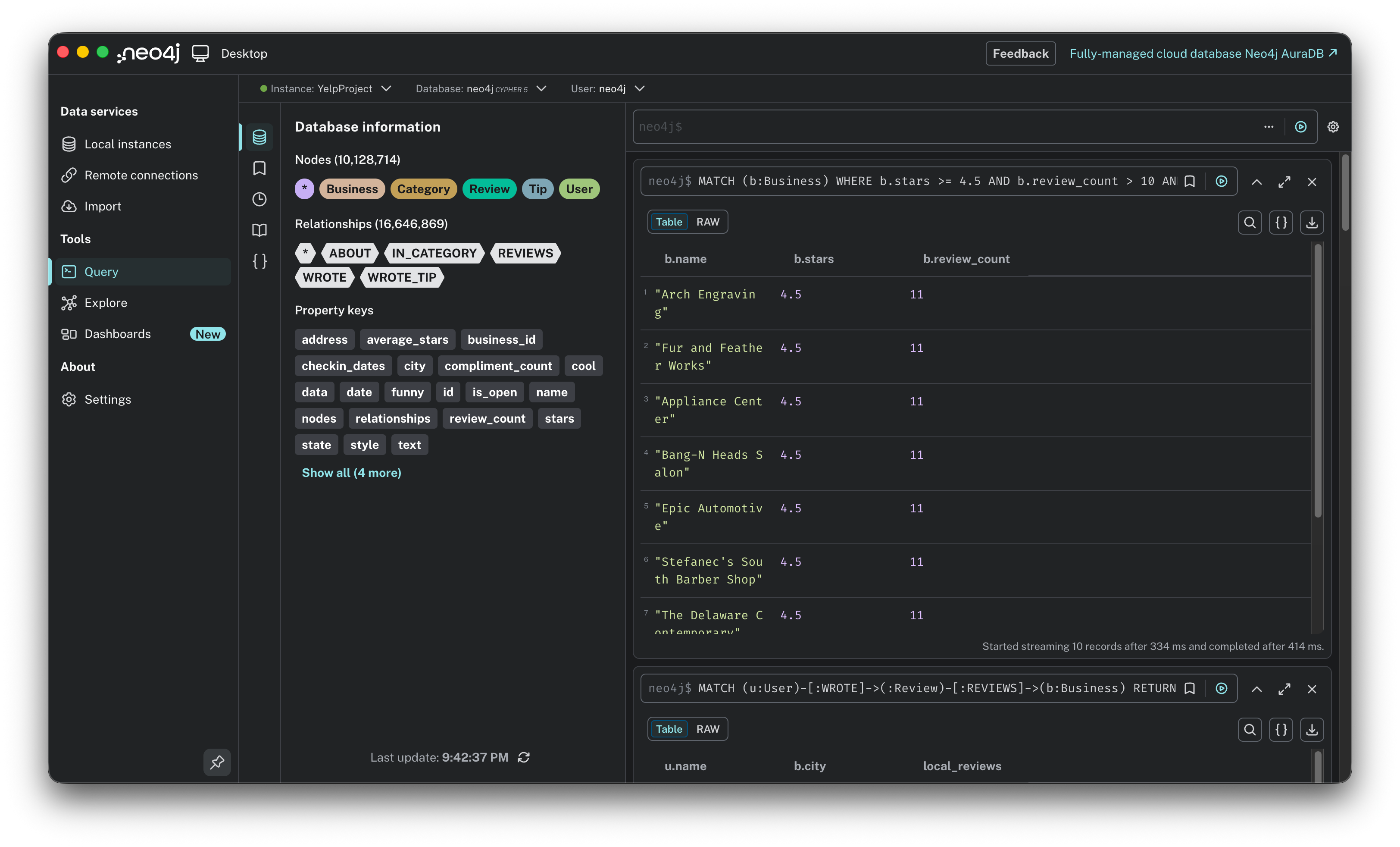The image size is (1400, 847).
Task: Open the Explore tool
Action: pos(106,303)
